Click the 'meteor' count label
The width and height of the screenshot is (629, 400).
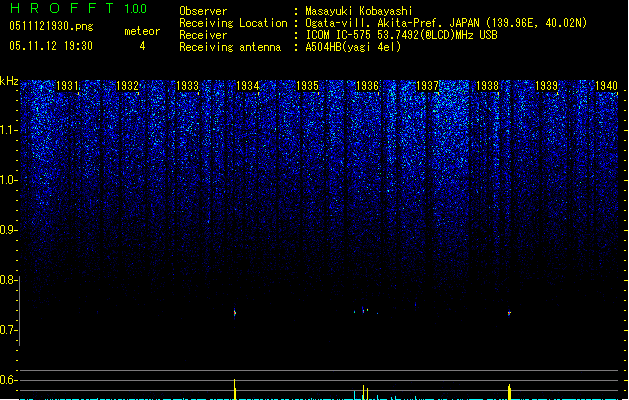pos(142,31)
